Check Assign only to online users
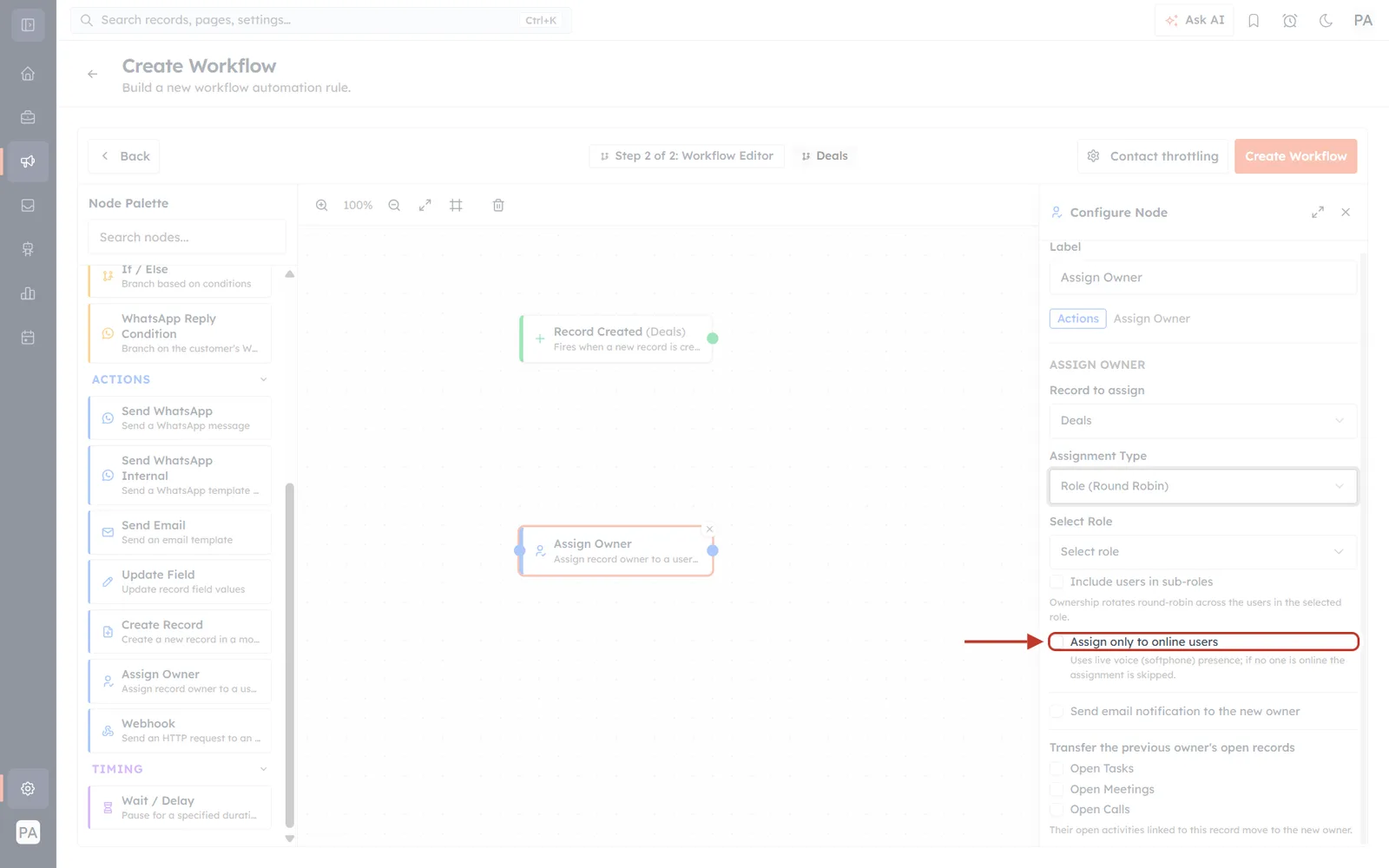Image resolution: width=1389 pixels, height=868 pixels. pos(1057,641)
